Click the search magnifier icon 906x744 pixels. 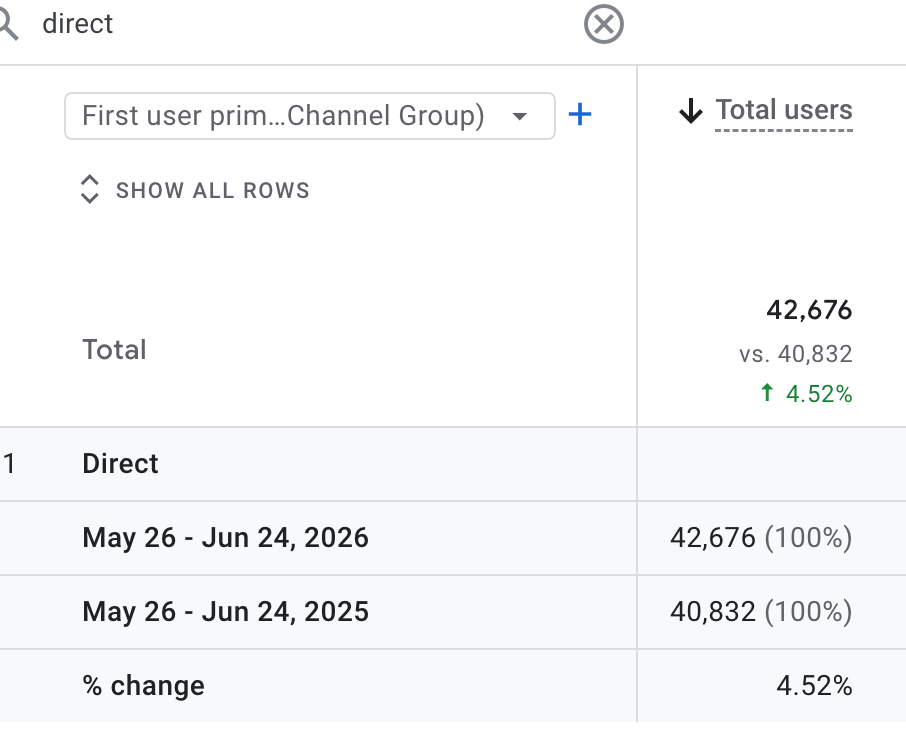(8, 25)
